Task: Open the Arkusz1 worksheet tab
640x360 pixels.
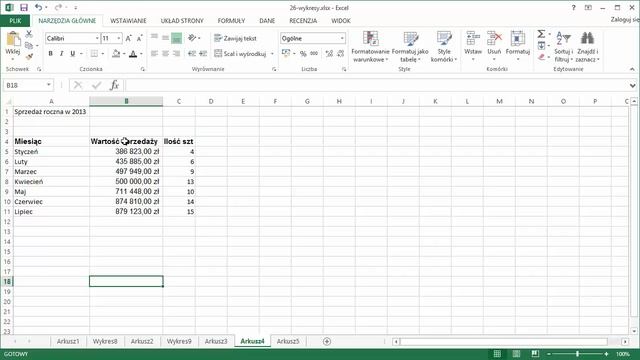Action: click(68, 341)
